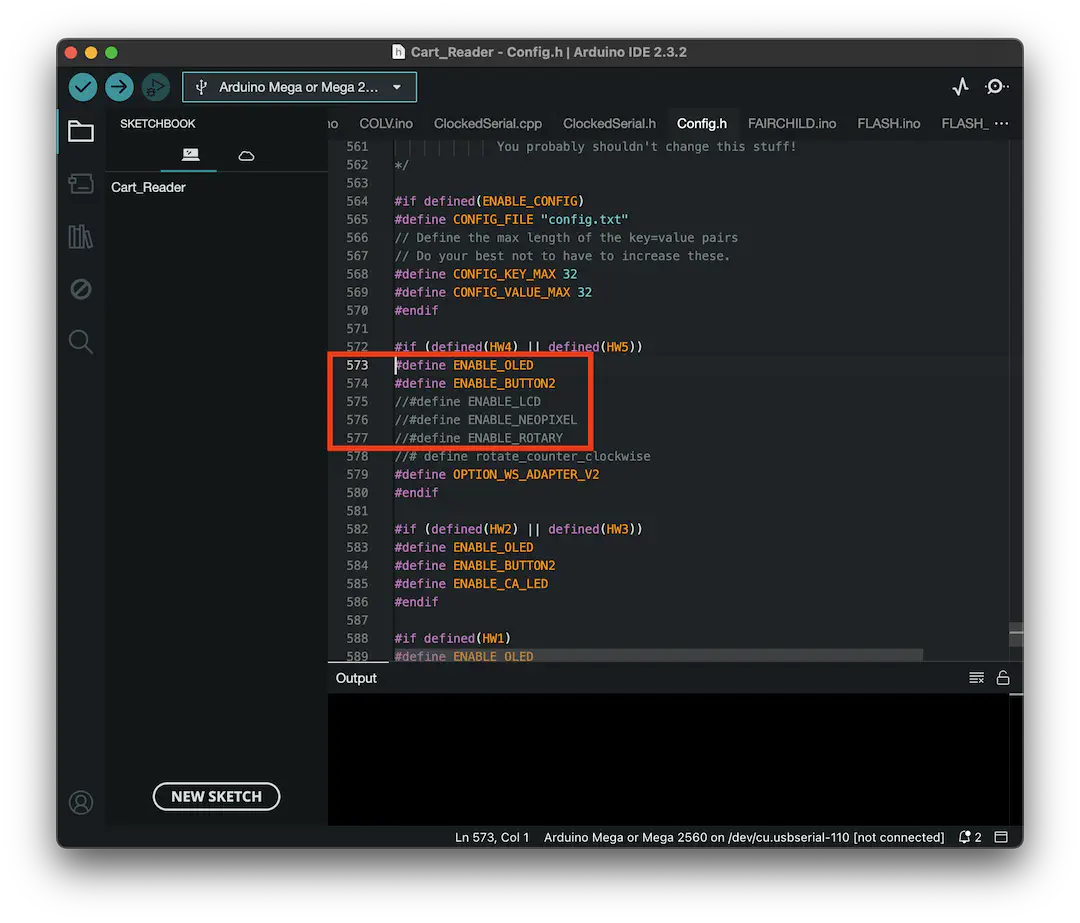Image resolution: width=1080 pixels, height=923 pixels.
Task: Open the Search panel in the sidebar
Action: pyautogui.click(x=81, y=341)
